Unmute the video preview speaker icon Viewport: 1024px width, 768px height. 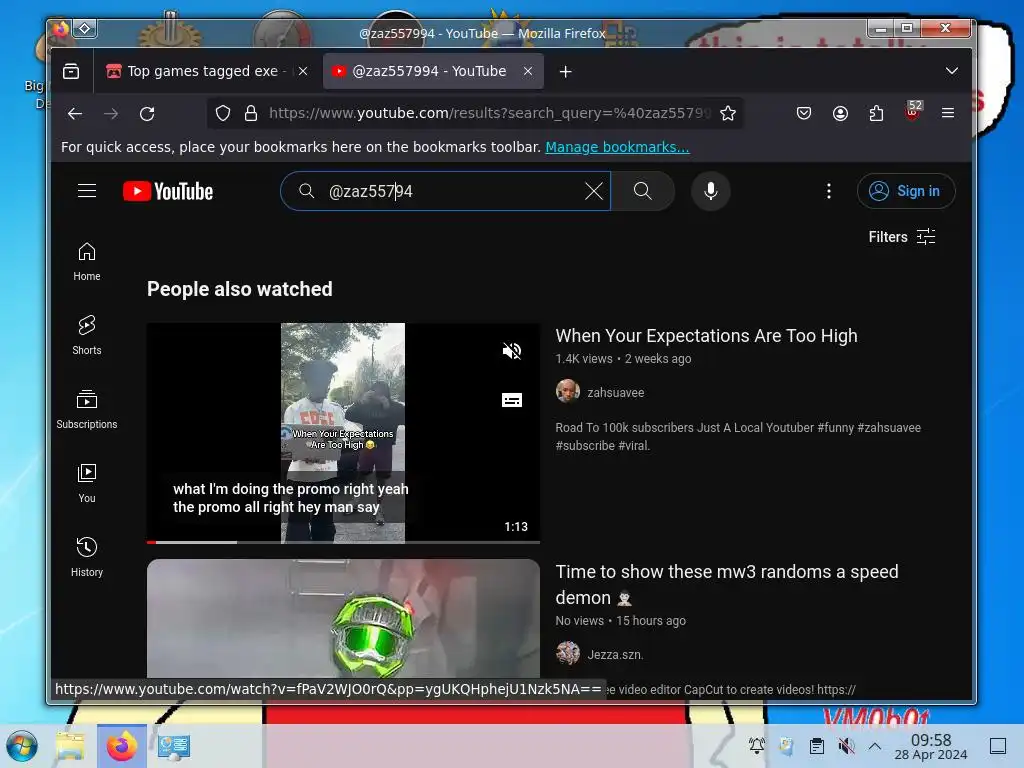tap(511, 351)
